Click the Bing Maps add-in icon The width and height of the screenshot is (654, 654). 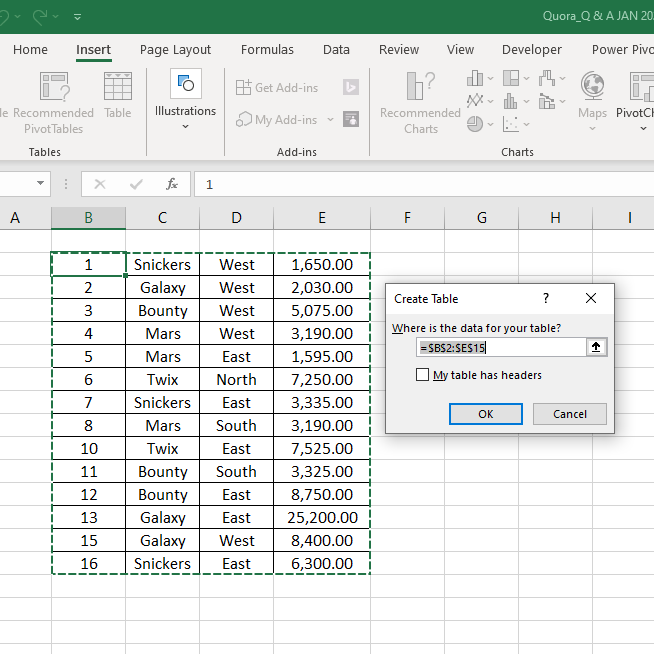(351, 87)
